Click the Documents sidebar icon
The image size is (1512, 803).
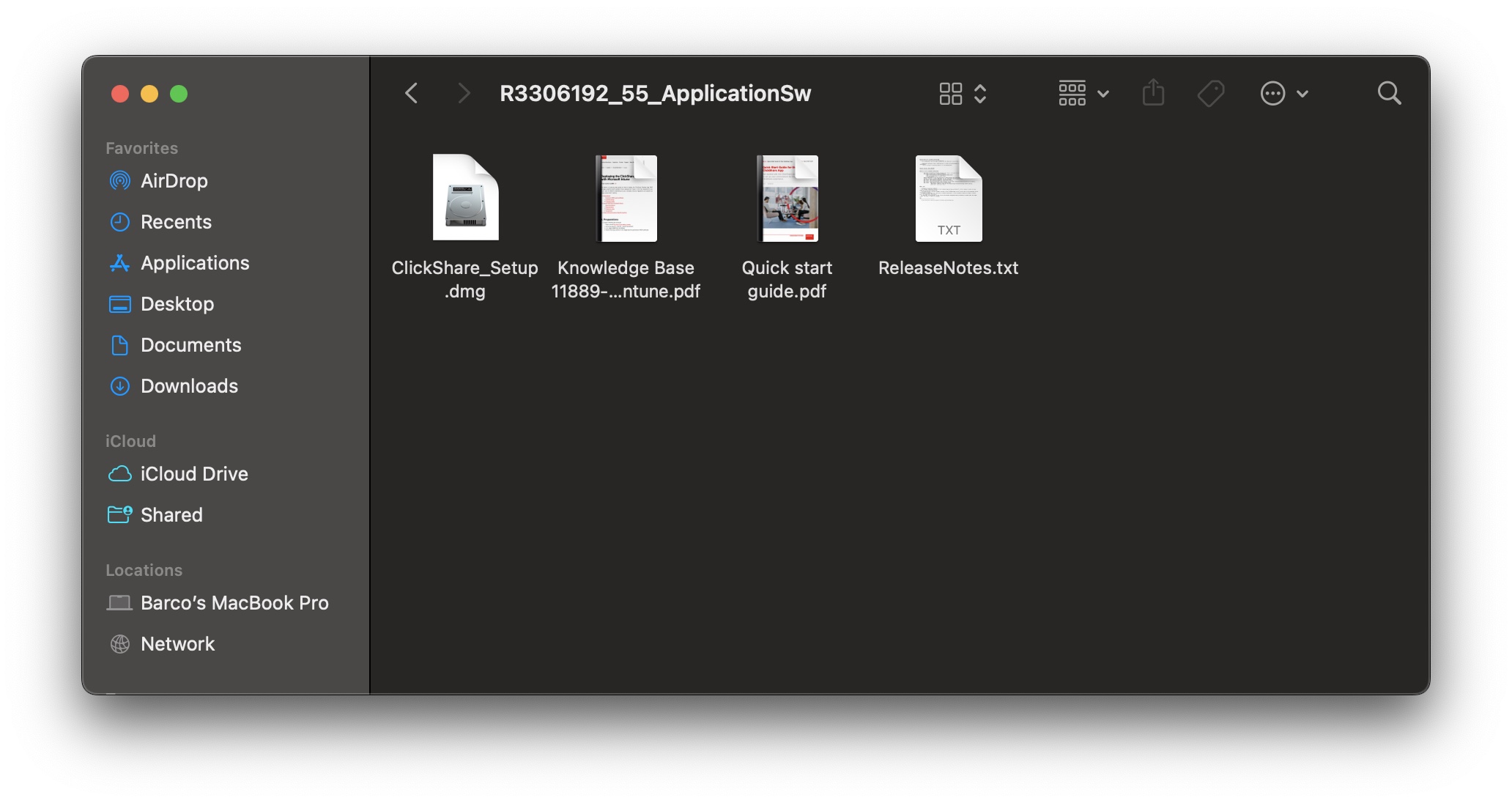coord(120,344)
